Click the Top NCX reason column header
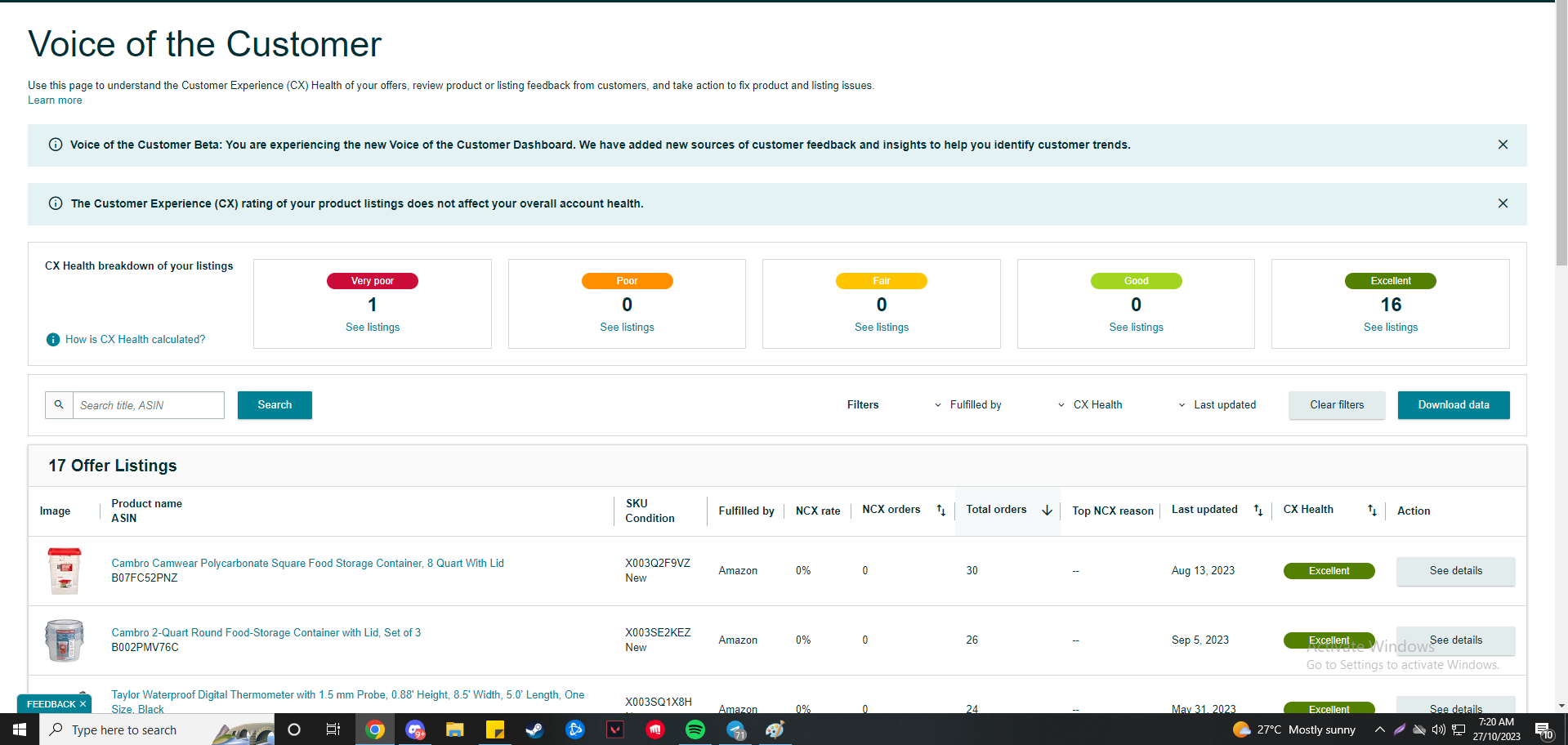This screenshot has width=1568, height=745. [1113, 511]
